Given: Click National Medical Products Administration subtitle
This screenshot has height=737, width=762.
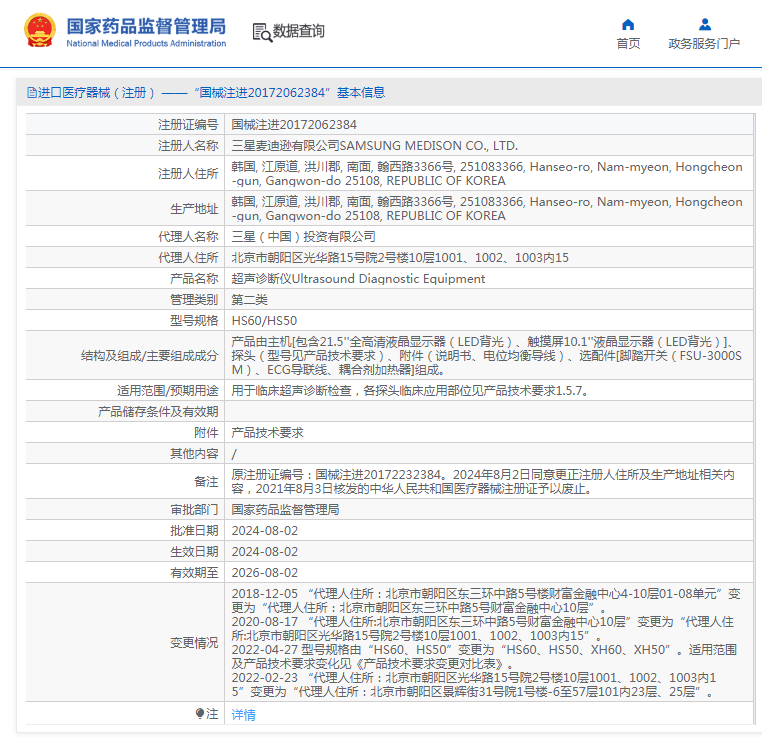Looking at the screenshot, I should coord(146,44).
